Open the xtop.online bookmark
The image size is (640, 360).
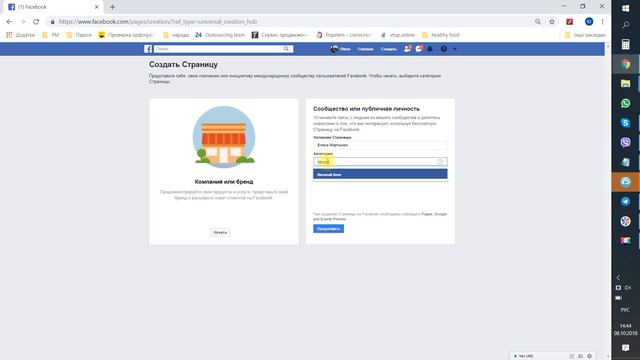pos(398,35)
